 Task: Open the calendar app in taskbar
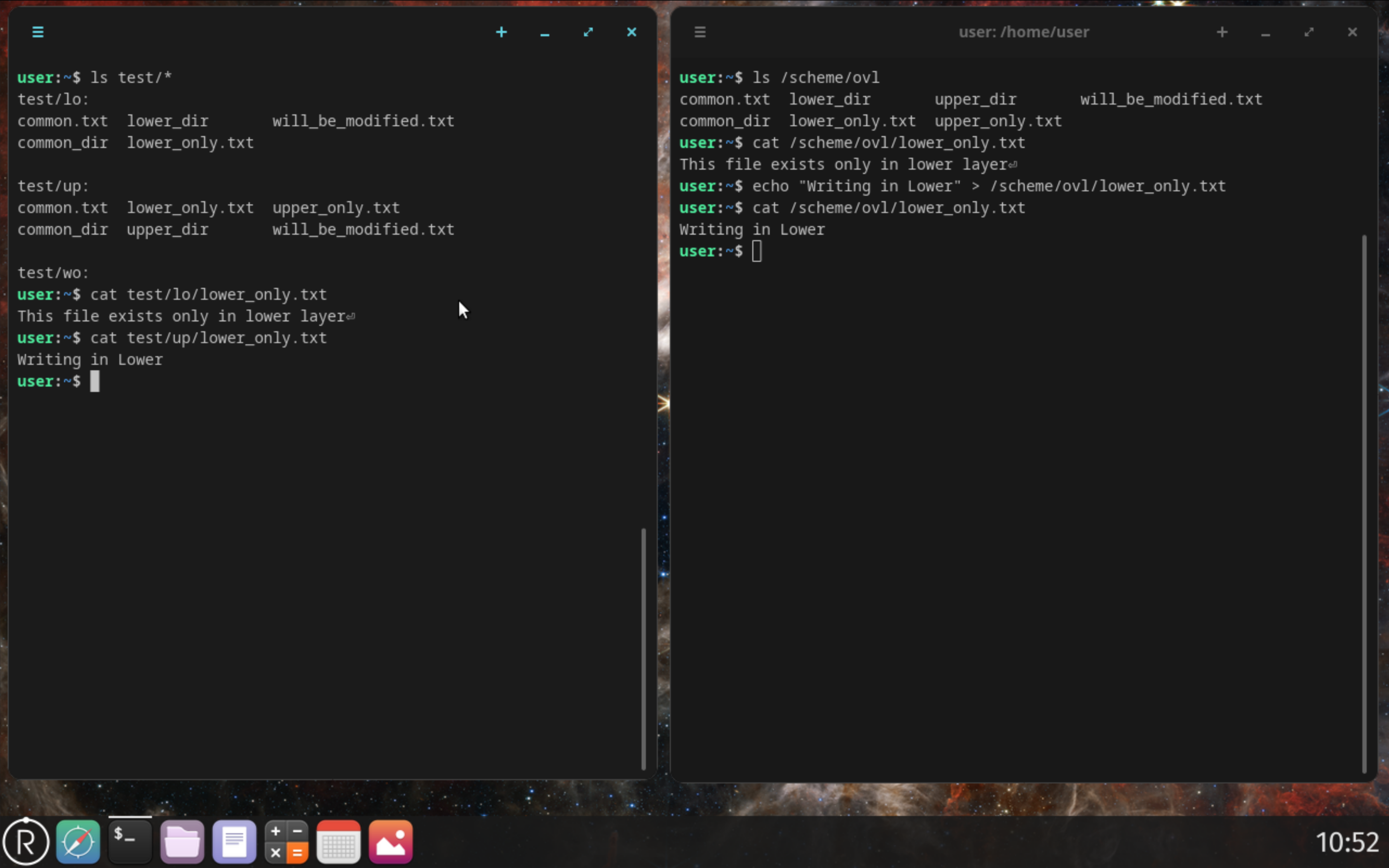click(x=339, y=841)
